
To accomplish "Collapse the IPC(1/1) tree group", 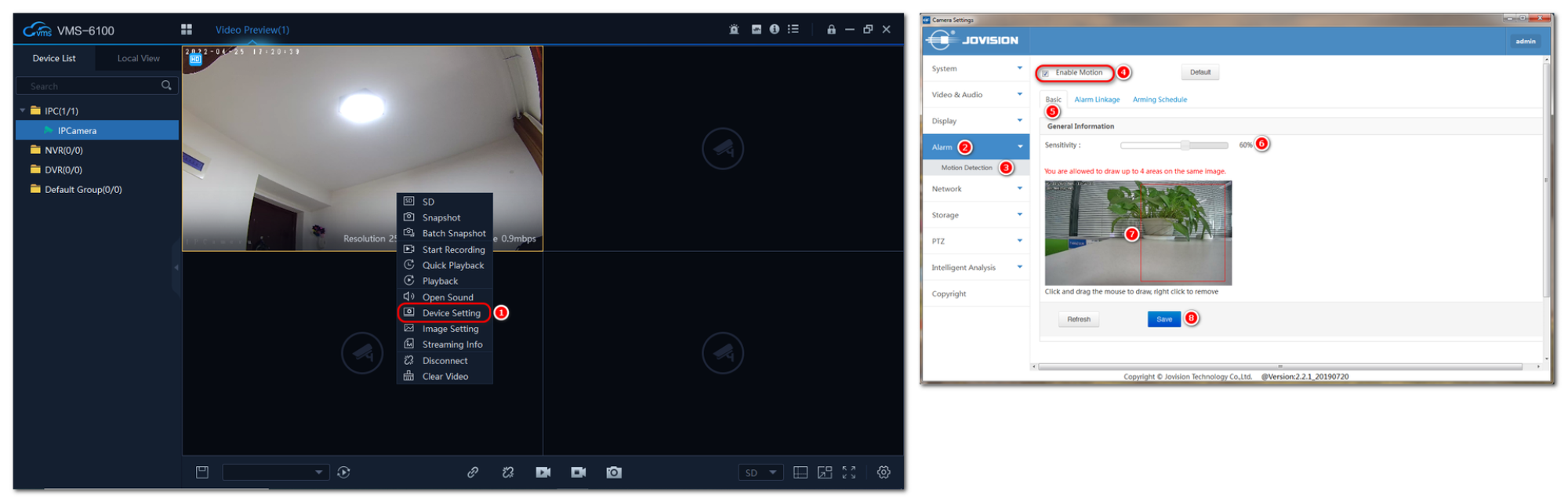I will click(x=23, y=111).
